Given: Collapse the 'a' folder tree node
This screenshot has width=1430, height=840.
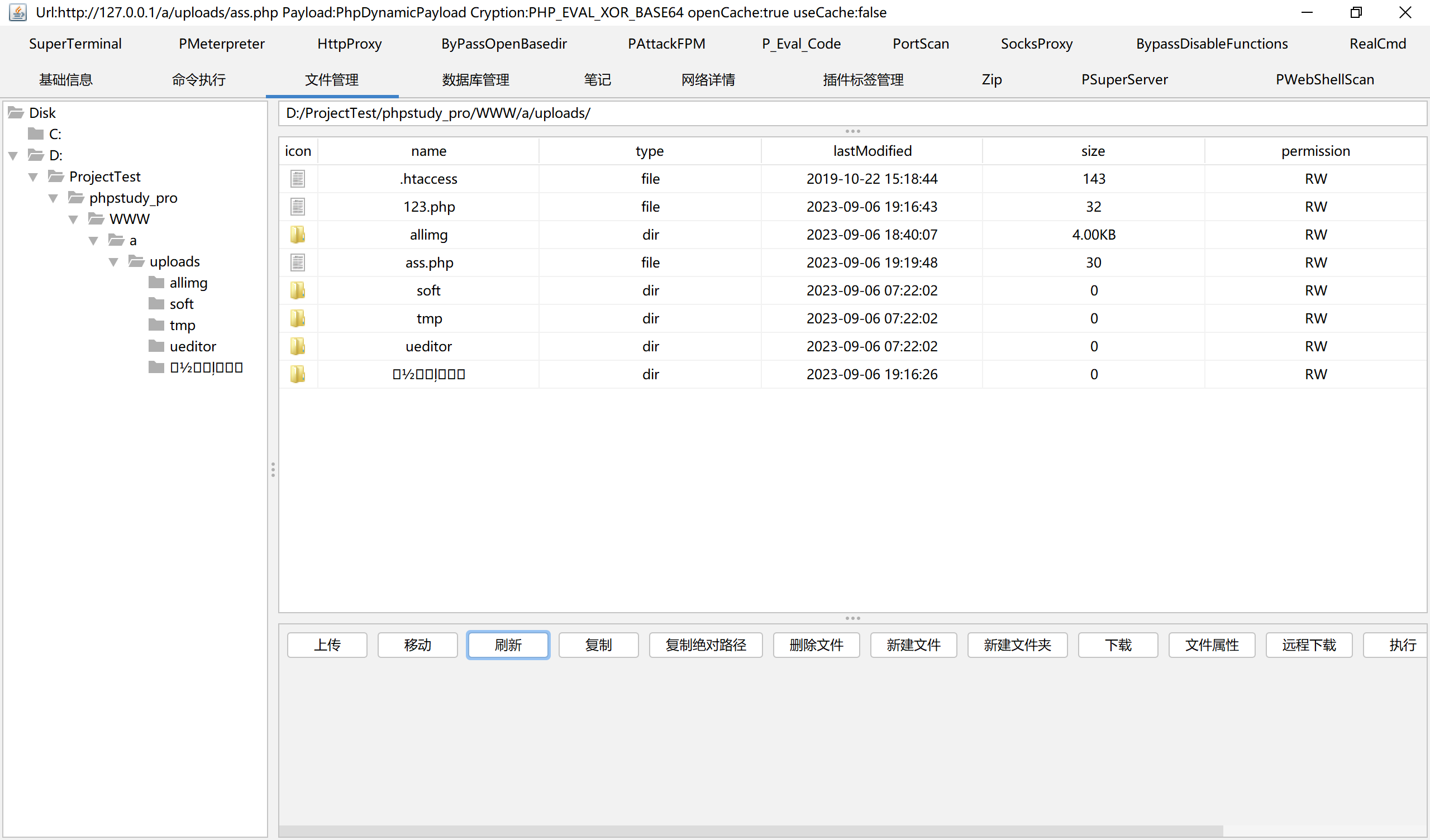Looking at the screenshot, I should [94, 241].
